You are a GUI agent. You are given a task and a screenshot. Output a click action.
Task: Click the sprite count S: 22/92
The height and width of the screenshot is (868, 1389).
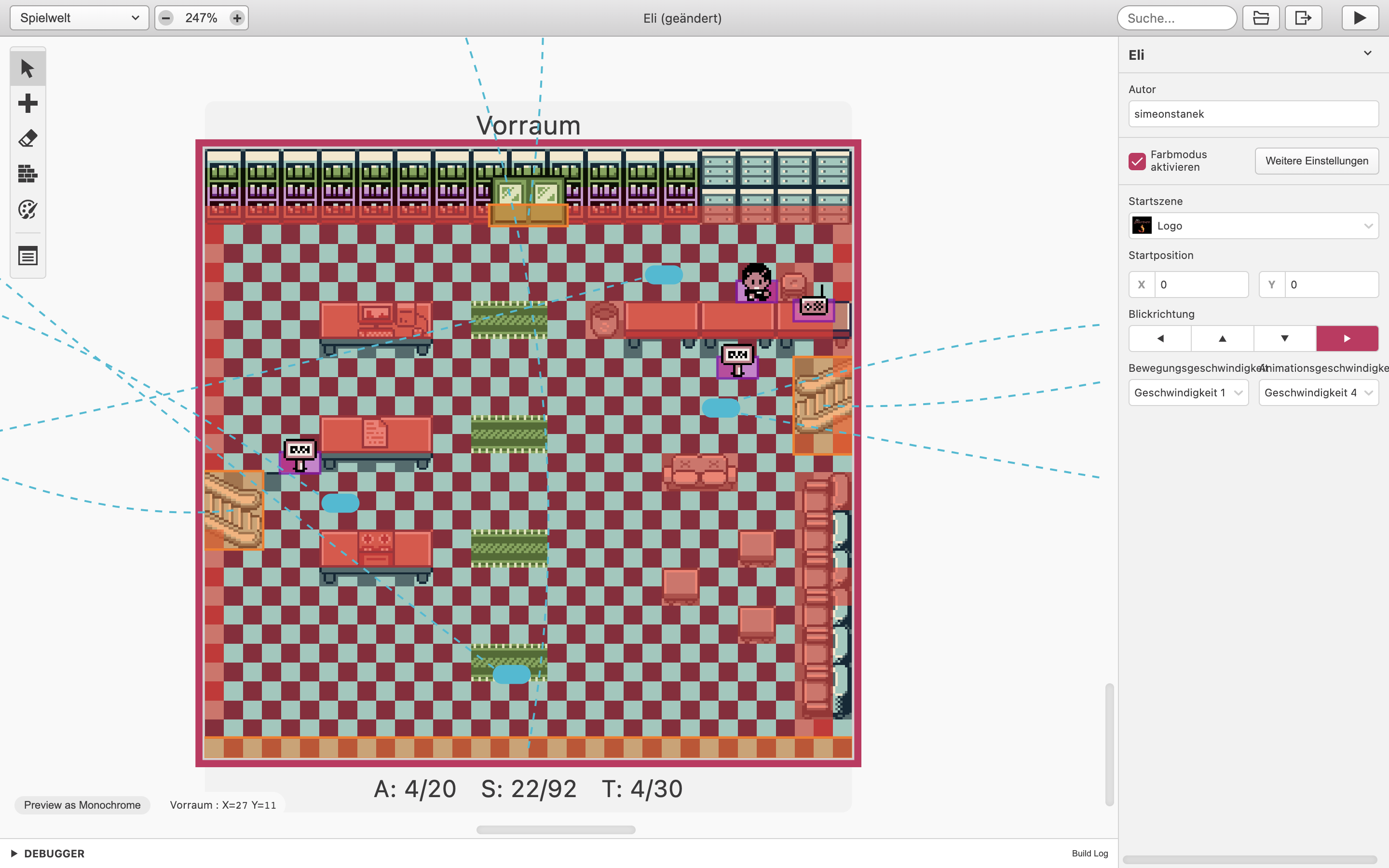click(x=529, y=789)
